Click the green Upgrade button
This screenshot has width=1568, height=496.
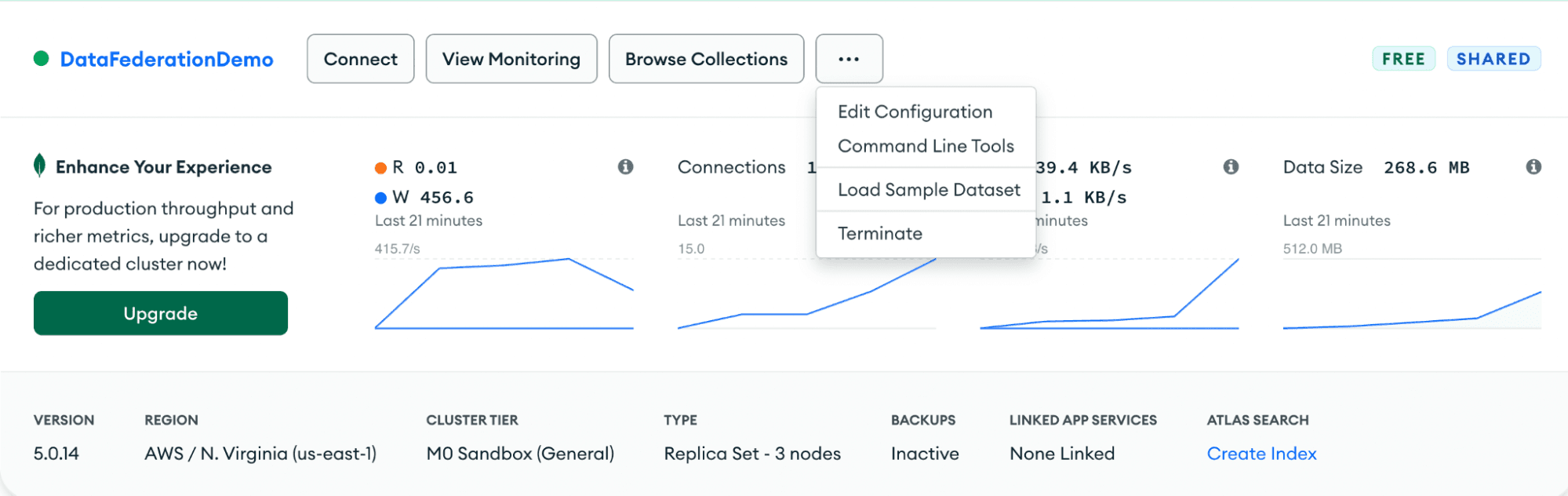[161, 313]
